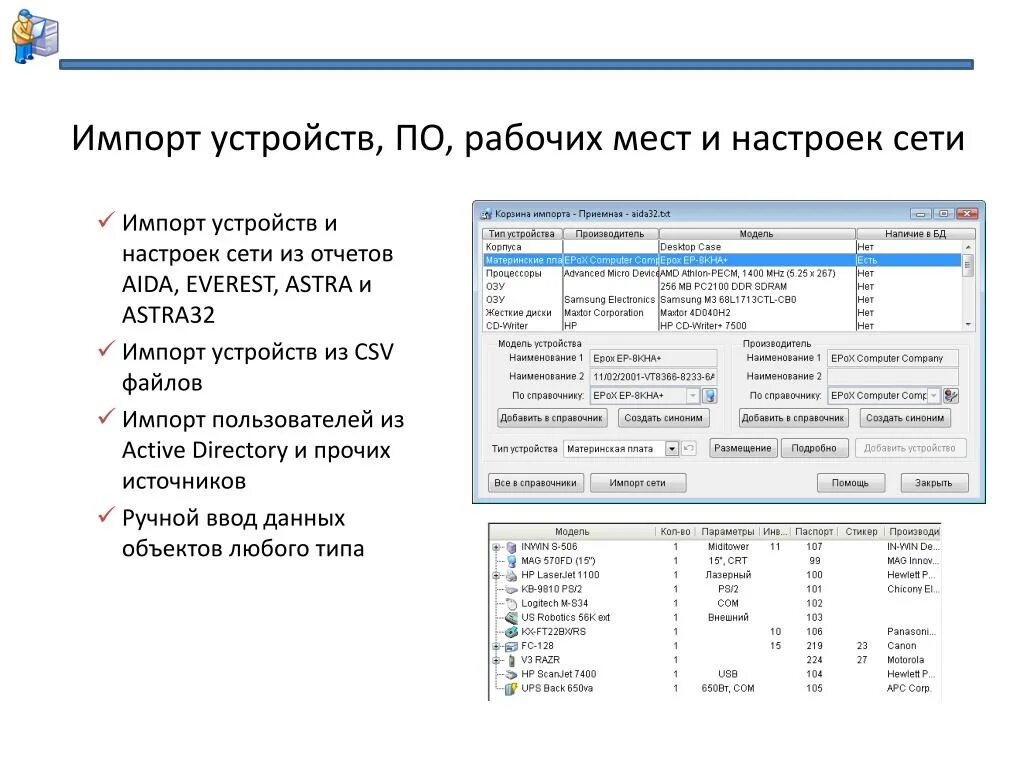Select the Samsung M3 68L1713CTL-CB0 row
The height and width of the screenshot is (768, 1024).
(722, 299)
